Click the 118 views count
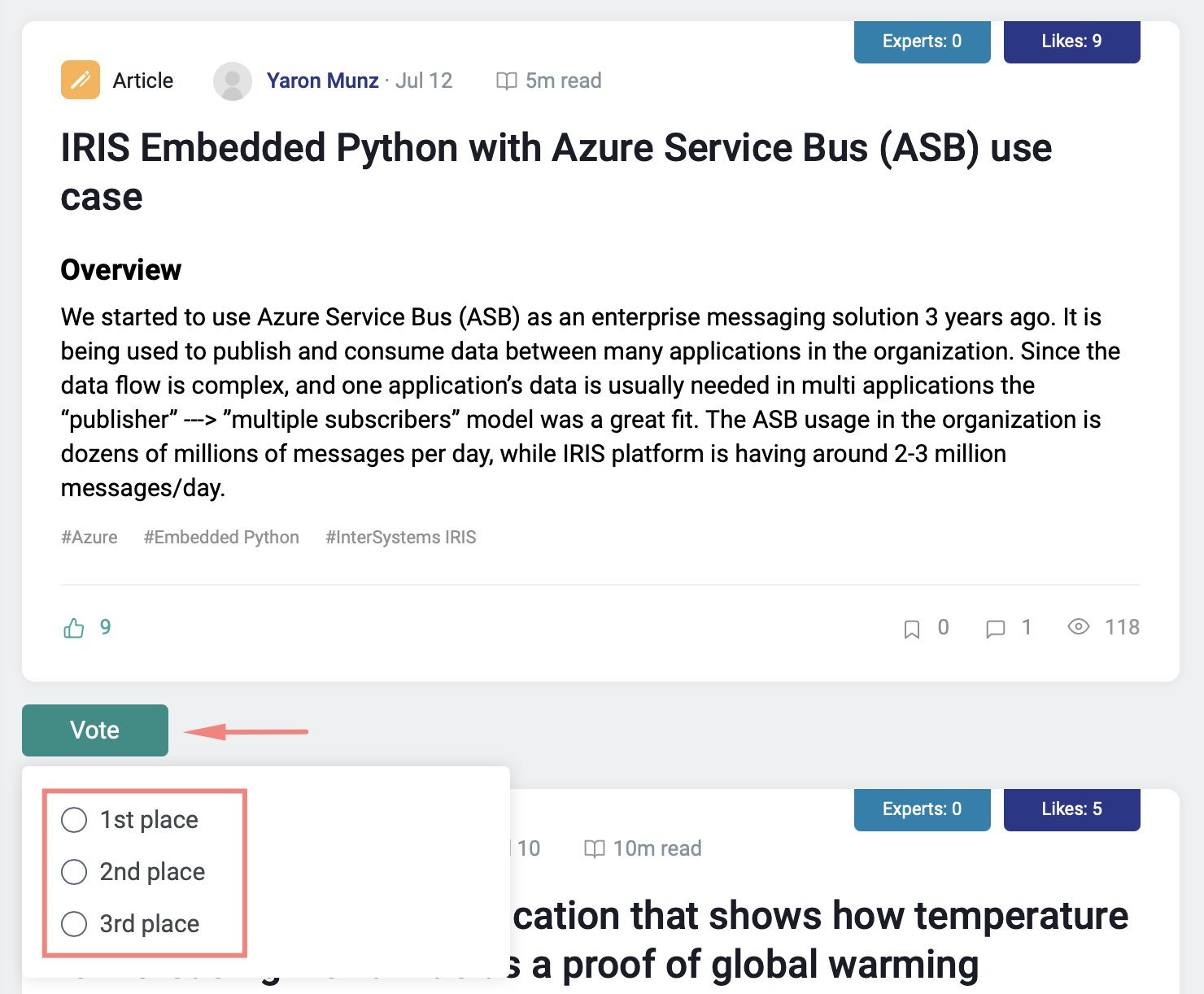 point(1123,627)
